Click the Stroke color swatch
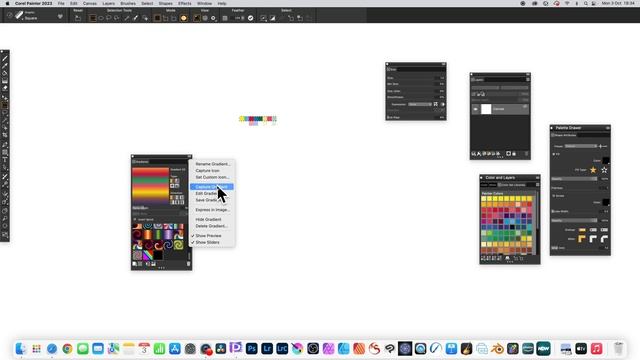Viewport: 640px width, 360px height. [606, 202]
